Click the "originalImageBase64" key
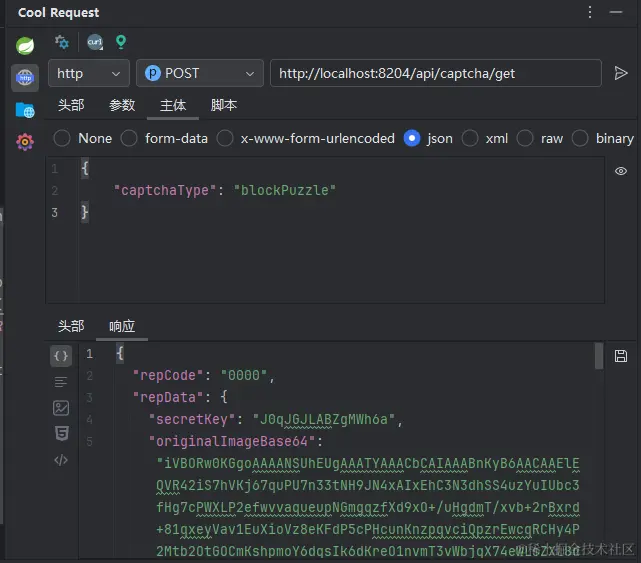Screen dimensions: 641x563 232,441
